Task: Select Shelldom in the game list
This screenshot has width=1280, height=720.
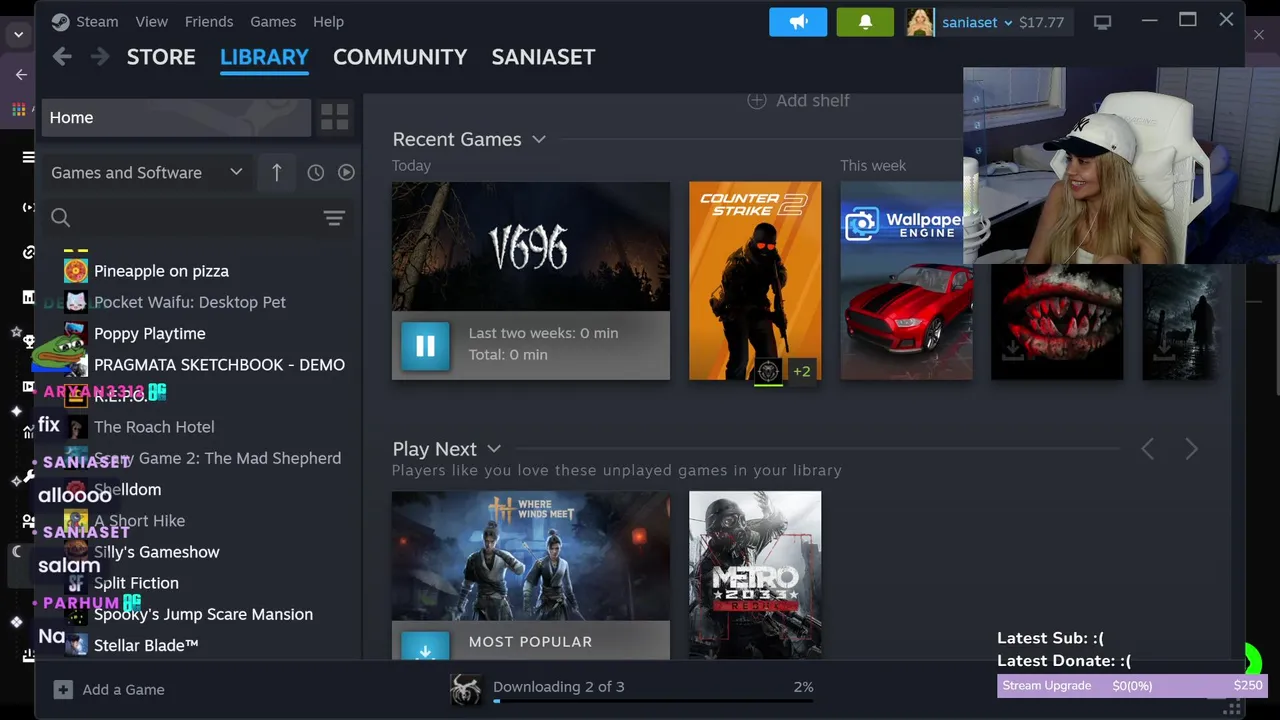Action: click(x=127, y=489)
